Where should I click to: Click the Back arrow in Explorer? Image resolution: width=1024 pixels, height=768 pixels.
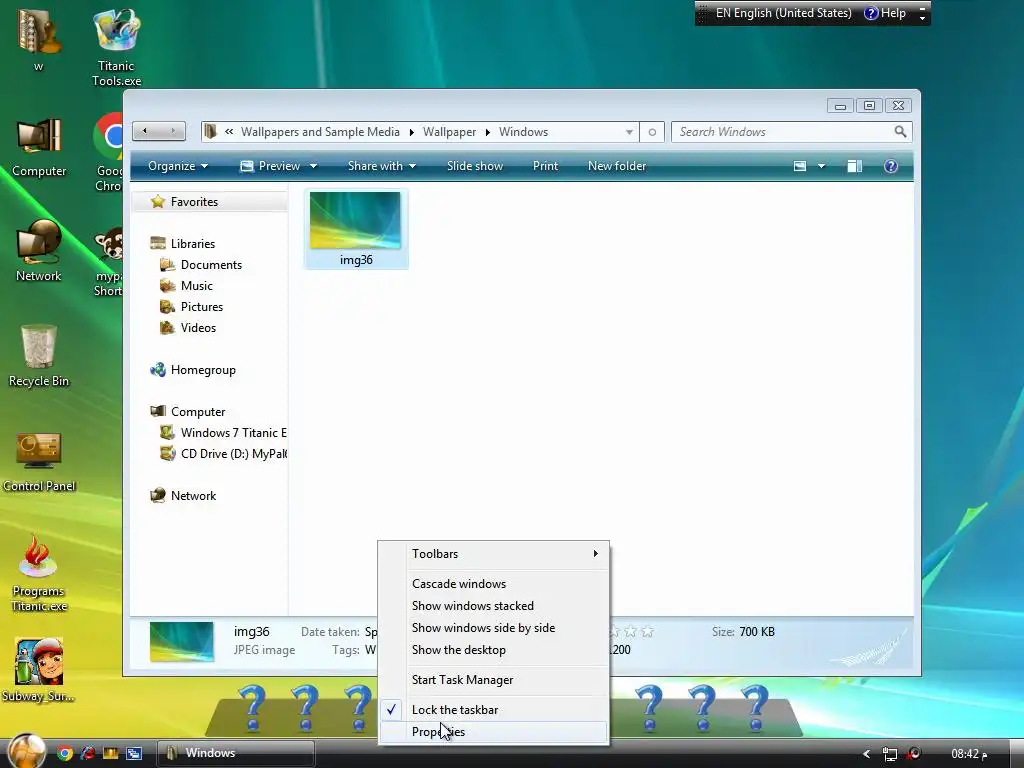coord(145,131)
